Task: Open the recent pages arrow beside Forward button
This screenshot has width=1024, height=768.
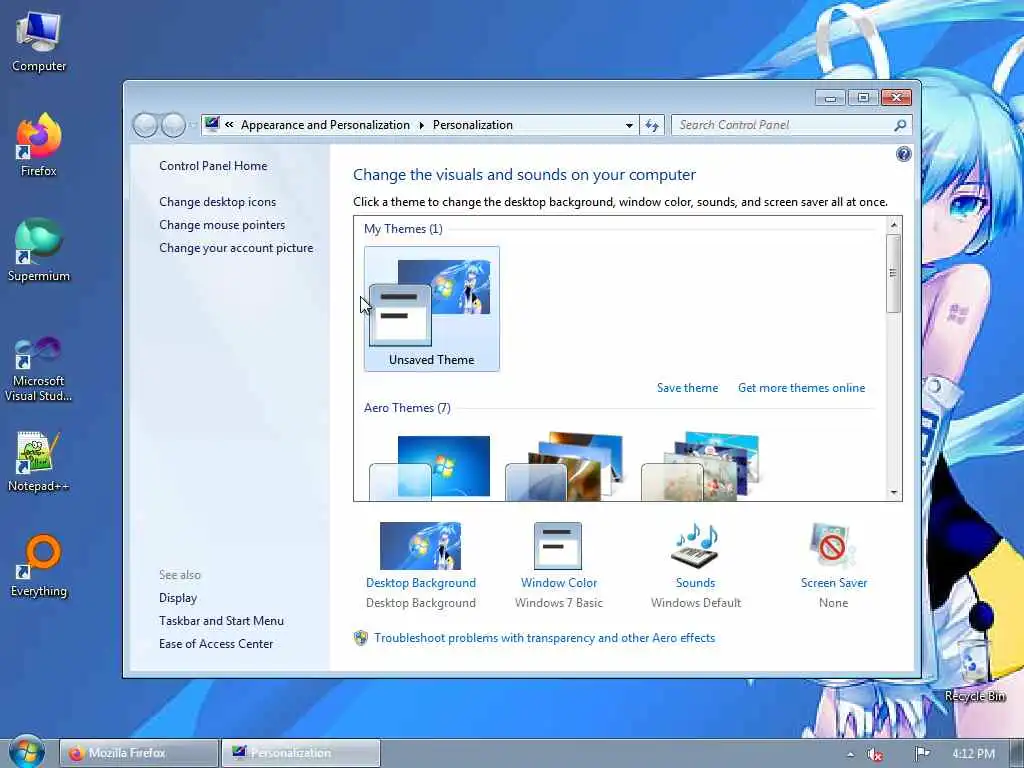Action: 192,125
